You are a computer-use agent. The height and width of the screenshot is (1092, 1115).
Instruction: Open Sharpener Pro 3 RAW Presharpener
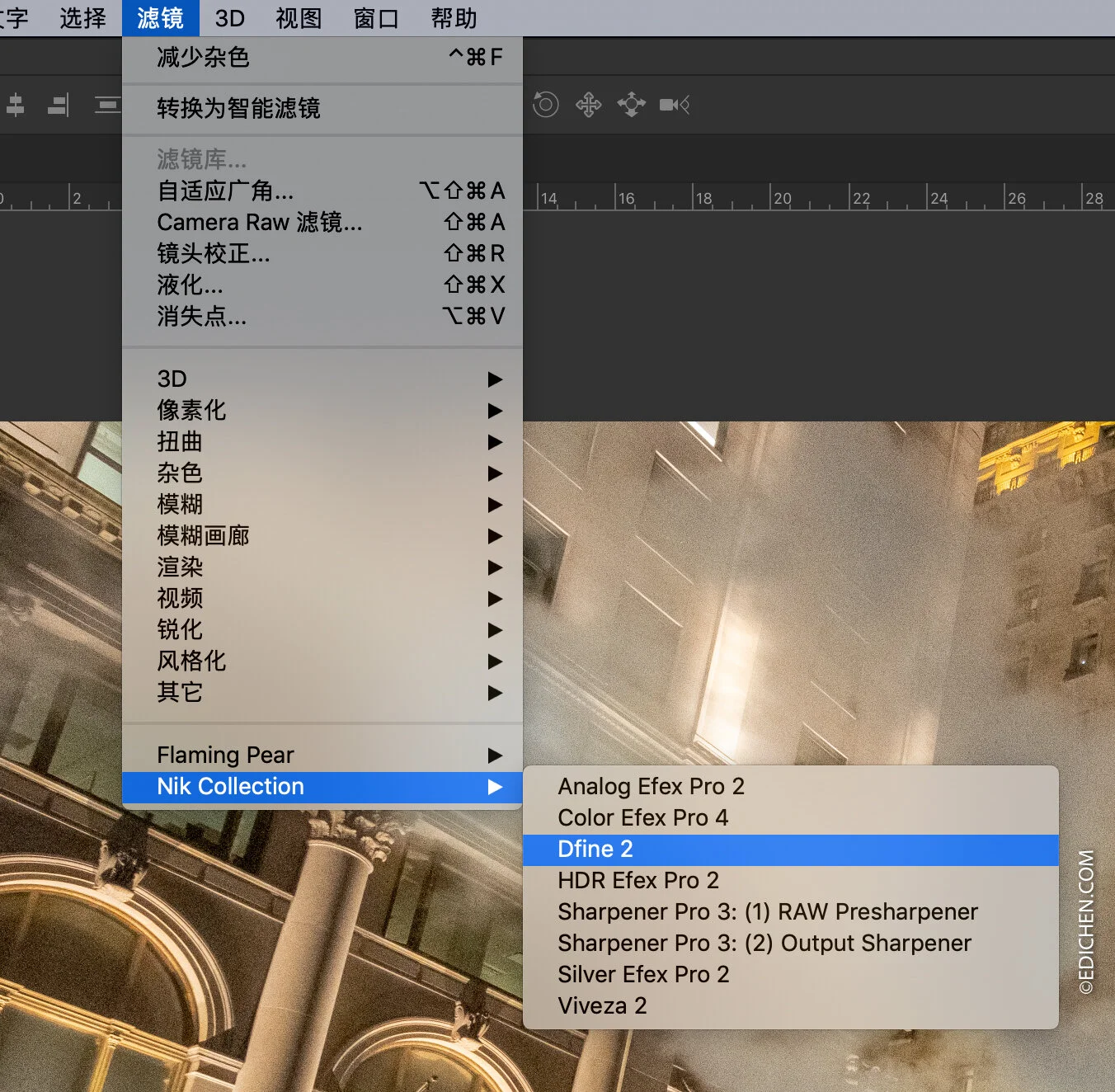point(791,911)
